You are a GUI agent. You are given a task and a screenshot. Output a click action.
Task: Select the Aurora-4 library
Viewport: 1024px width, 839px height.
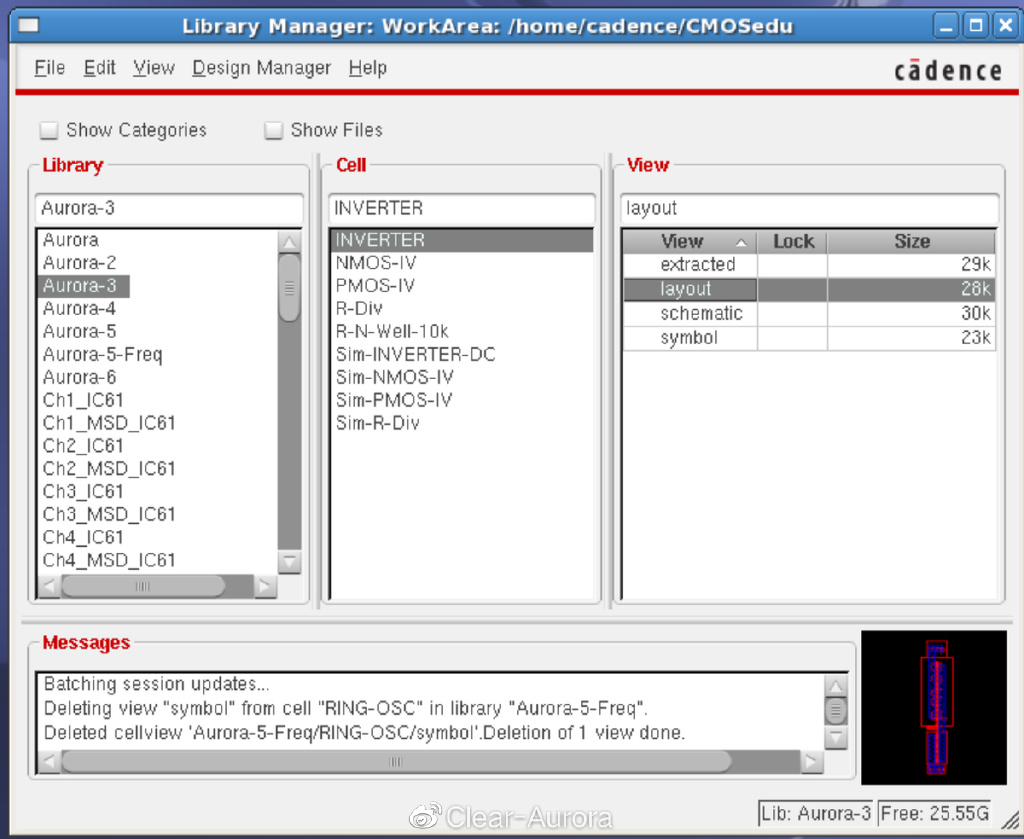coord(80,309)
